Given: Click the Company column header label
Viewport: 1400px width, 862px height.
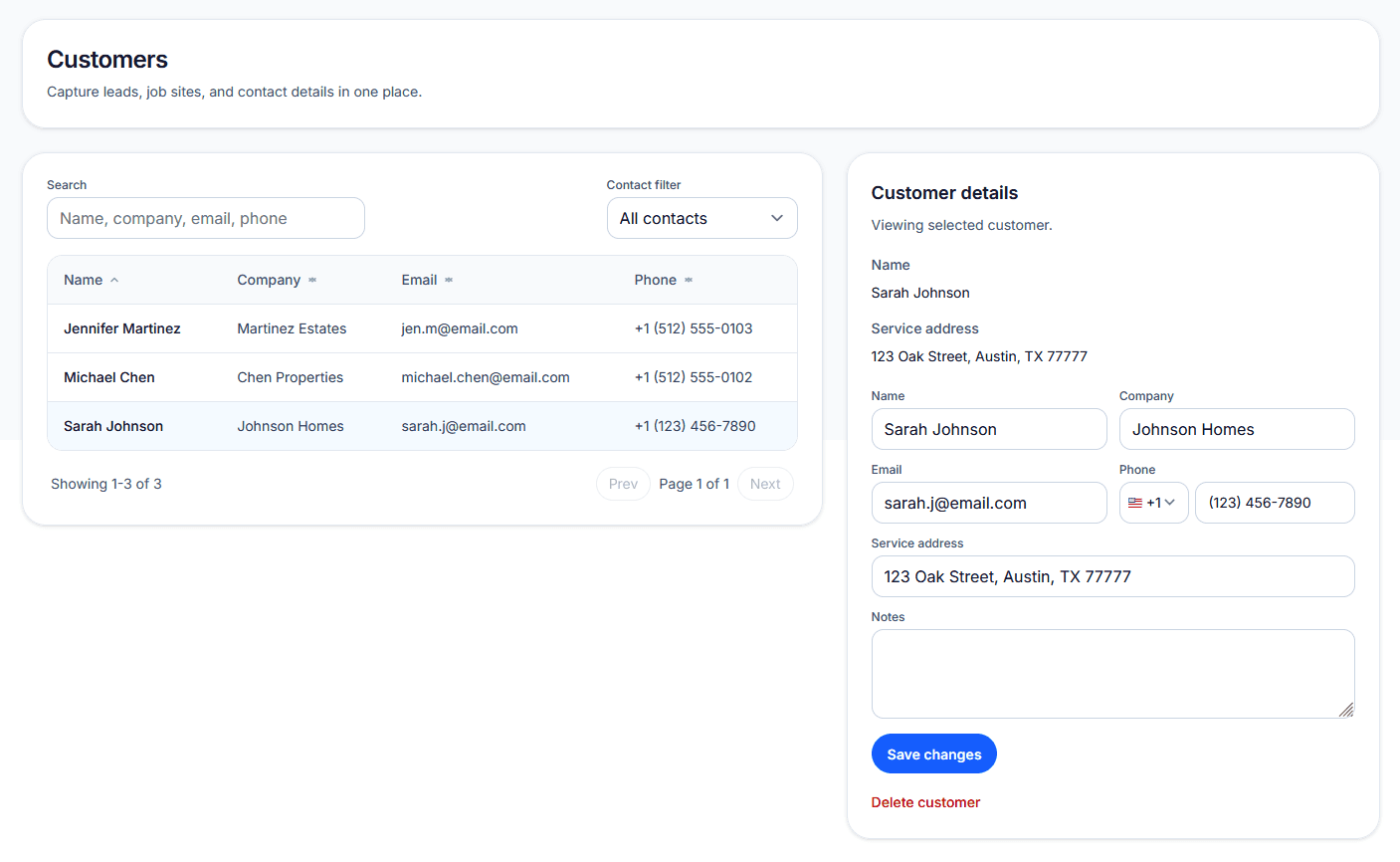Looking at the screenshot, I should tap(269, 280).
